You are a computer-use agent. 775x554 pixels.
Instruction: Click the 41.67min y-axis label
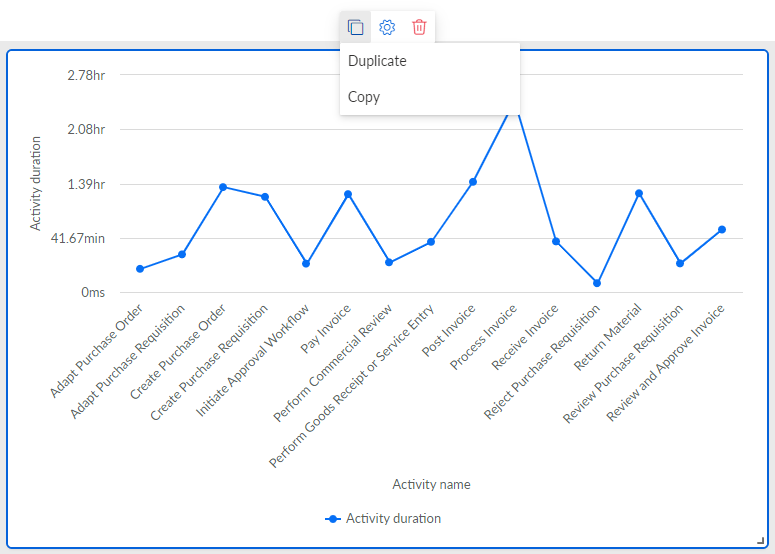[x=78, y=238]
